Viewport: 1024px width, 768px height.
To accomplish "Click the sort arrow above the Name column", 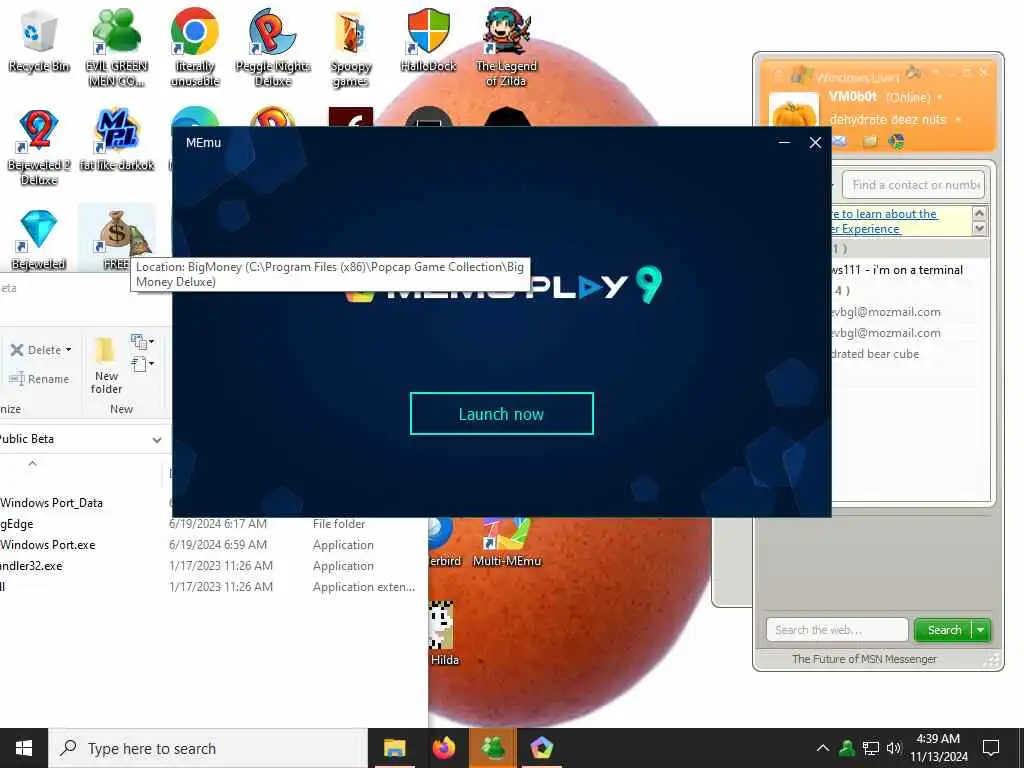I will (32, 463).
